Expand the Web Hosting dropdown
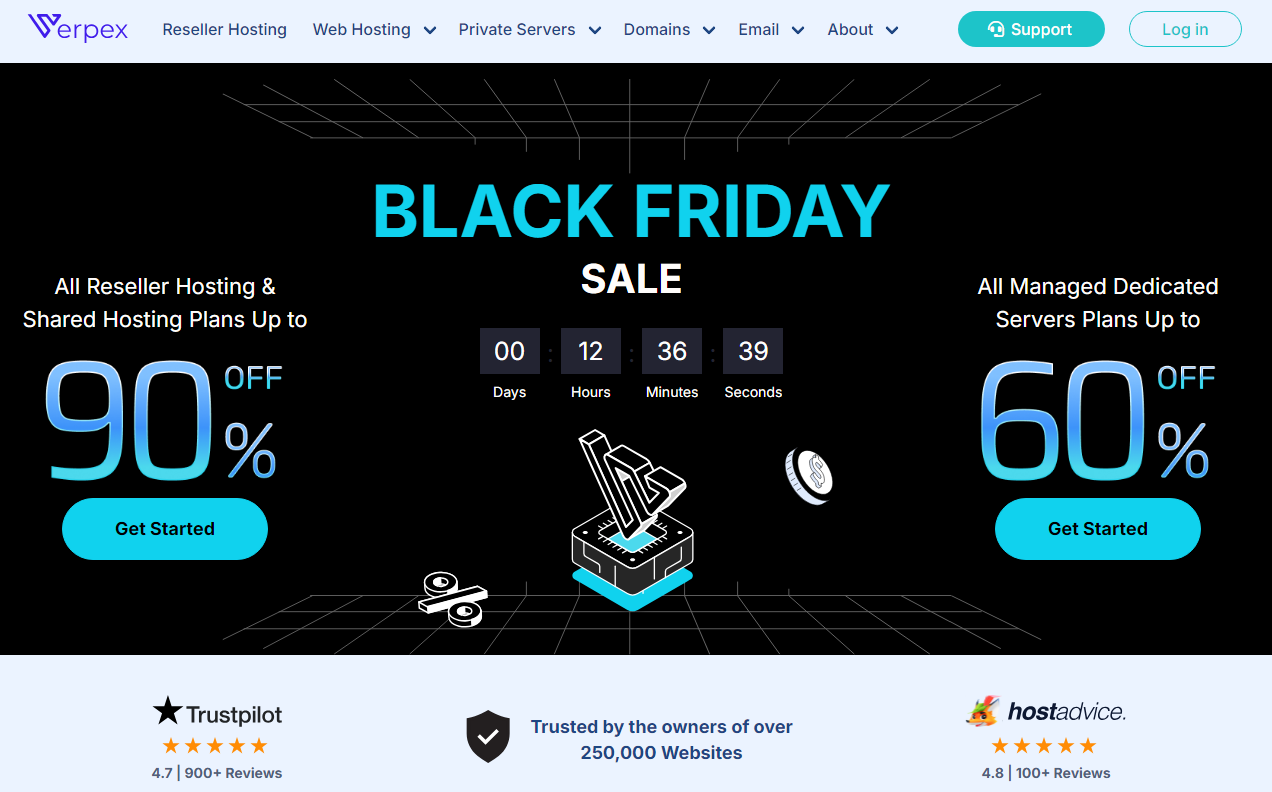This screenshot has height=792, width=1272. (x=430, y=30)
